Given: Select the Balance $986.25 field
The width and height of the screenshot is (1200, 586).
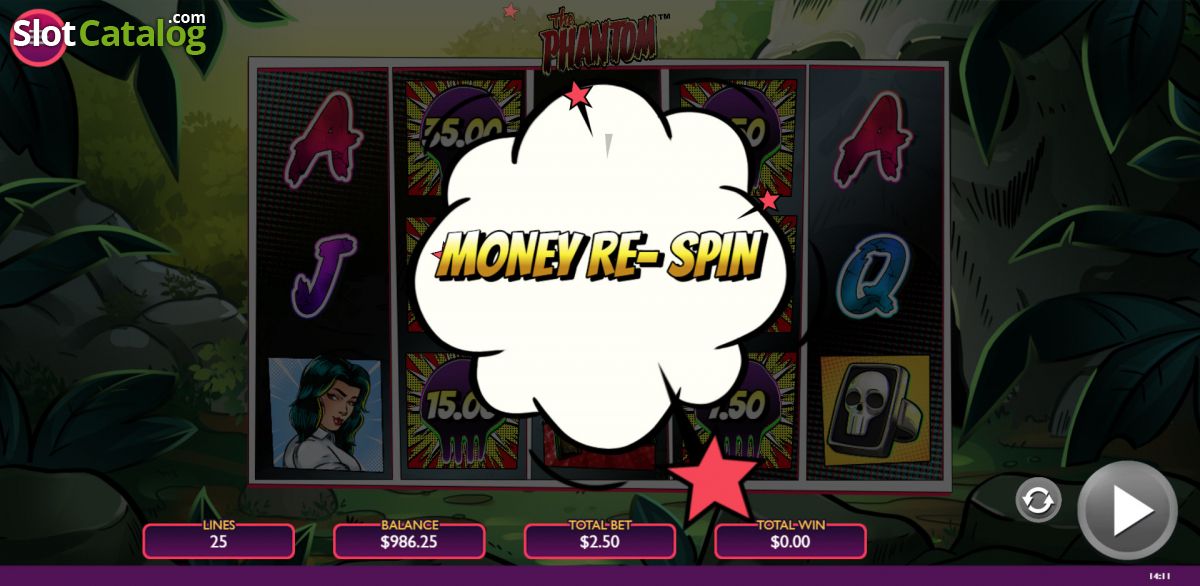Looking at the screenshot, I should point(409,541).
